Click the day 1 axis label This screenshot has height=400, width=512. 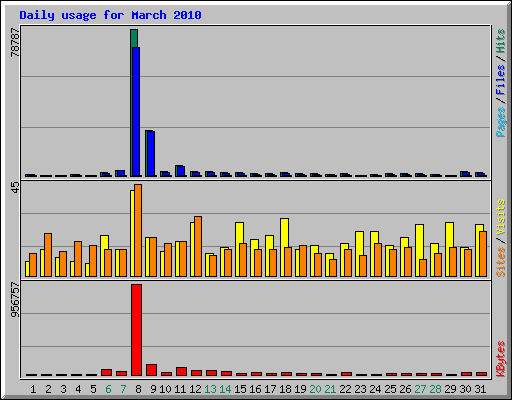click(x=33, y=389)
